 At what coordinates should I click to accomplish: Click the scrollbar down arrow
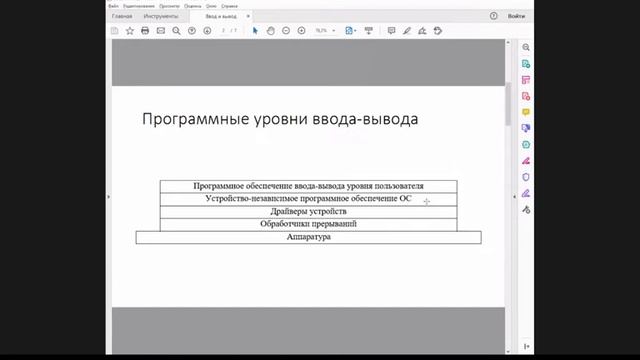point(508,351)
